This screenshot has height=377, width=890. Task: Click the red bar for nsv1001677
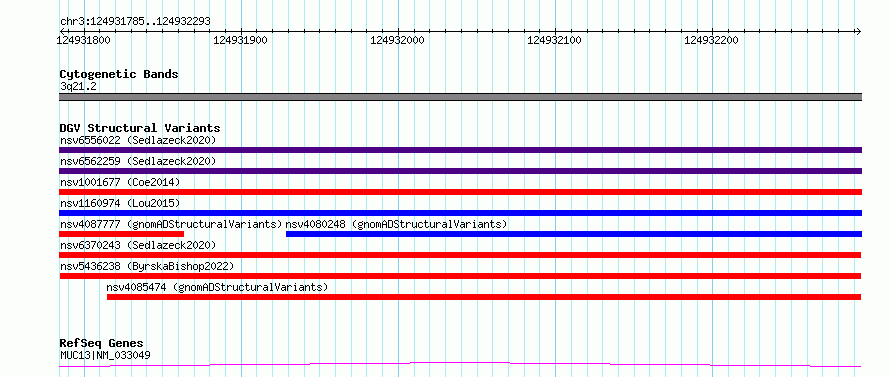click(x=460, y=192)
